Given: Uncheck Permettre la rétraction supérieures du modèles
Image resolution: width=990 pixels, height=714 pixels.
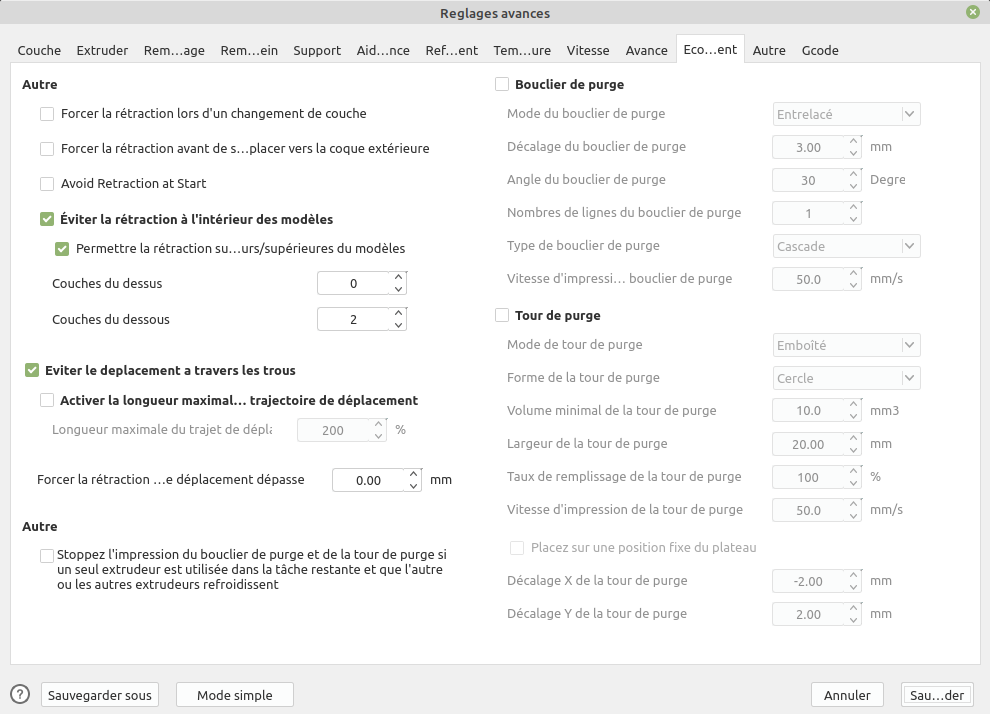Looking at the screenshot, I should tap(62, 249).
